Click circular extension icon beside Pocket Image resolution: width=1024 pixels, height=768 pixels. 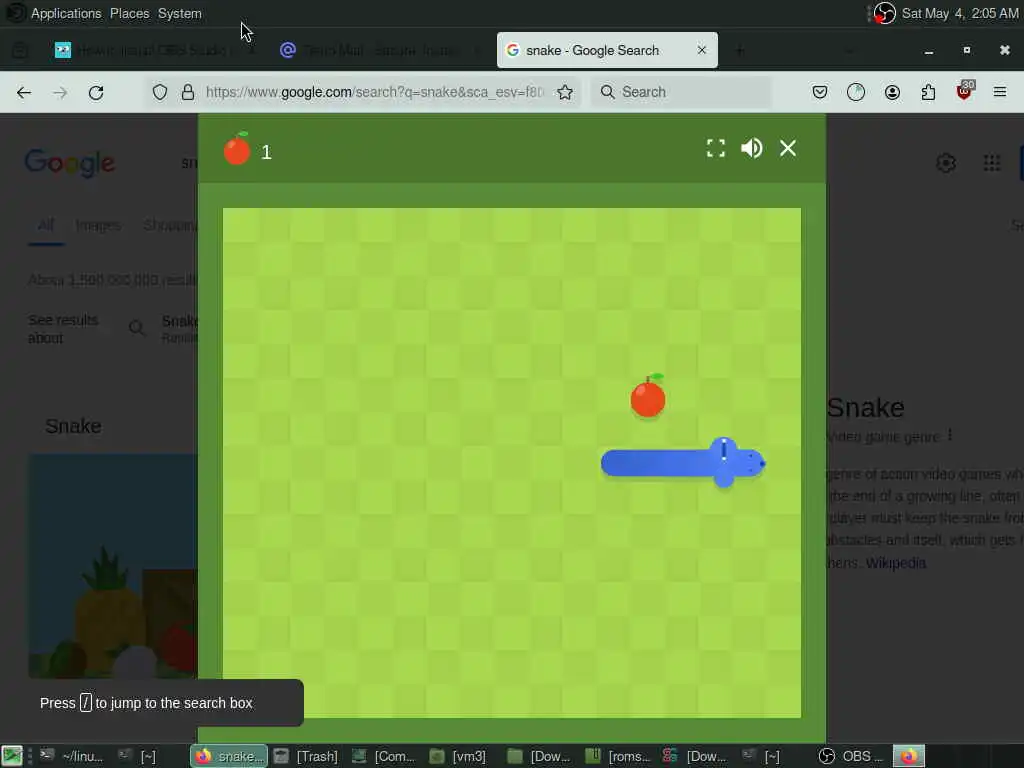pyautogui.click(x=856, y=92)
